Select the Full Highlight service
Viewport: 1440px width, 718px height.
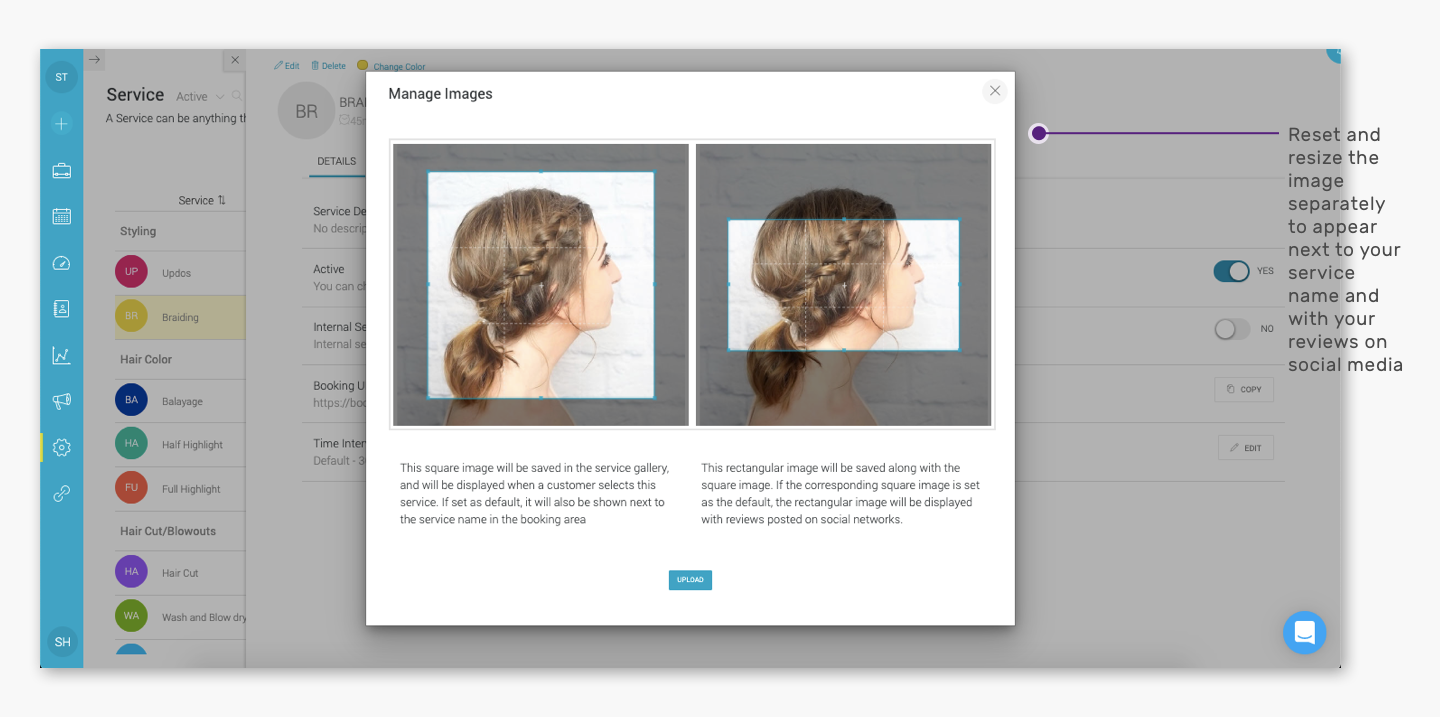point(180,489)
